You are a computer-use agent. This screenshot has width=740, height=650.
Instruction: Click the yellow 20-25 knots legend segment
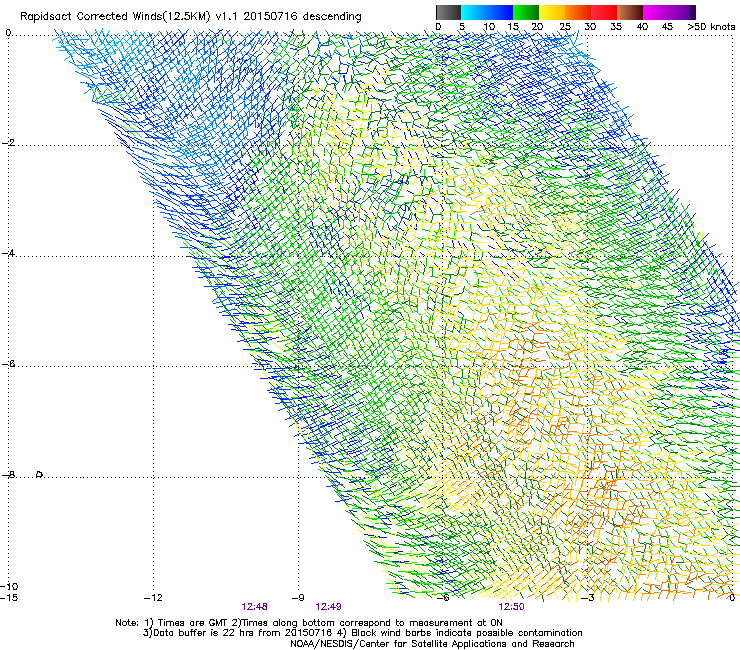(552, 12)
